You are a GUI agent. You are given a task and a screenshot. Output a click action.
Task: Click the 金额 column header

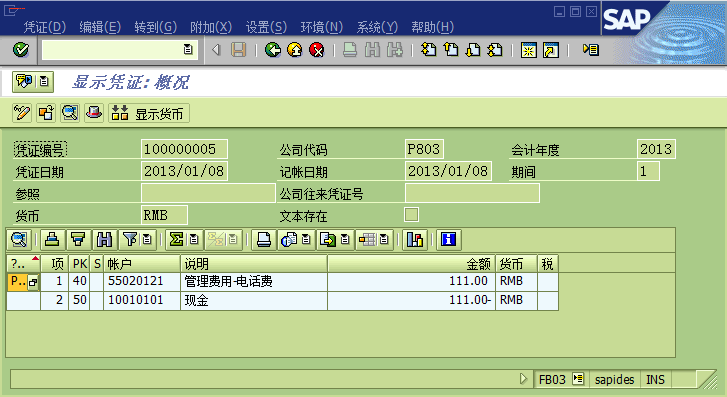point(411,264)
